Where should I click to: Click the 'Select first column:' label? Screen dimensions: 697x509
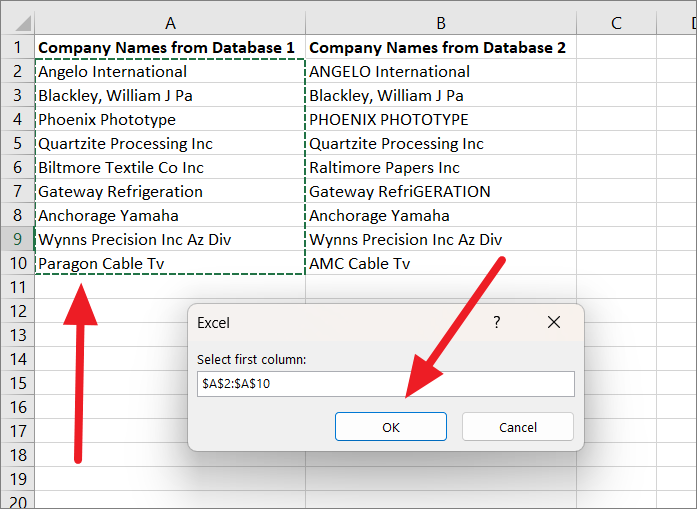(252, 359)
